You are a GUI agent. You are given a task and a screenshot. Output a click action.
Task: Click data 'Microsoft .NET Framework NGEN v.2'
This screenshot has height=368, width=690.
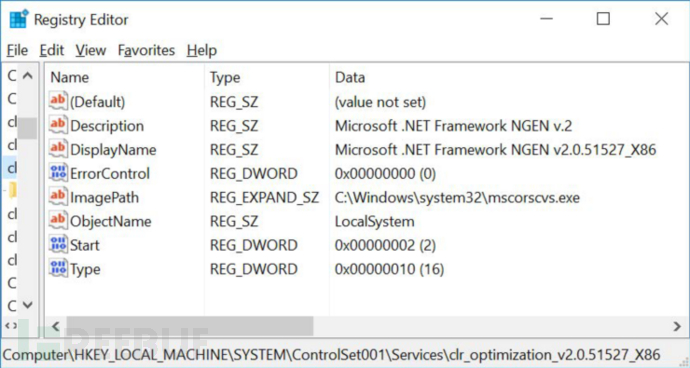453,126
